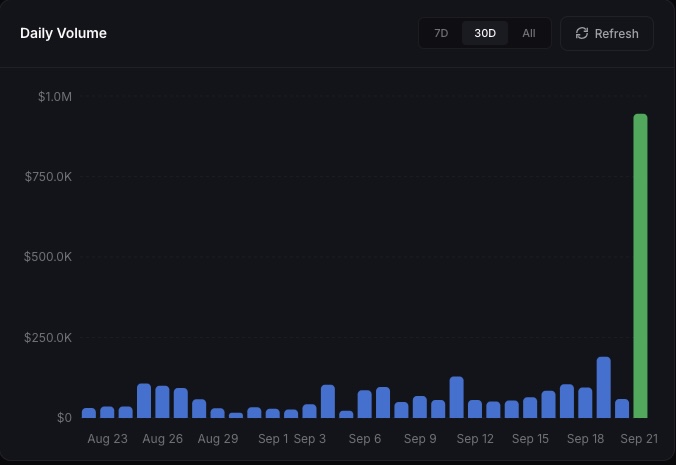Switch to the All range tab
The width and height of the screenshot is (676, 465).
click(x=529, y=33)
